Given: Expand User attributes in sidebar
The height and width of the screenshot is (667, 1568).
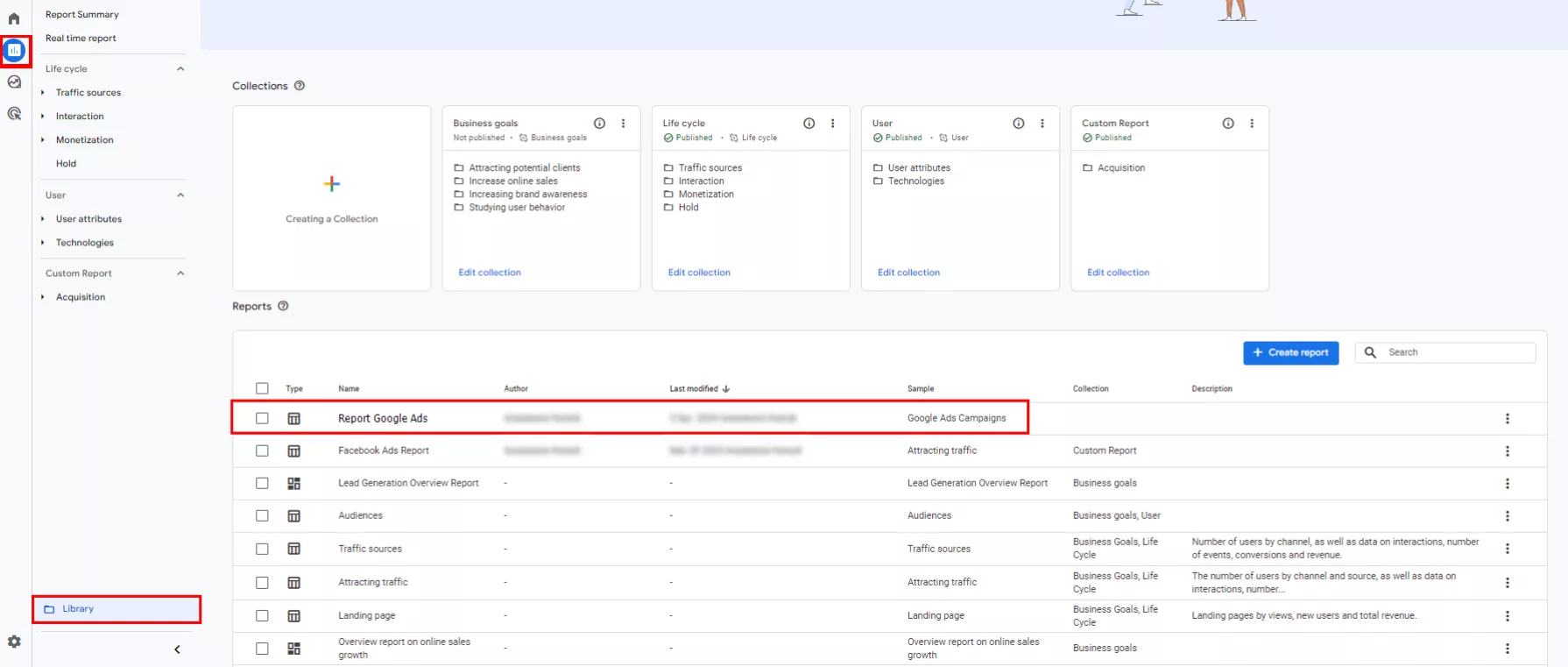Looking at the screenshot, I should 42,218.
